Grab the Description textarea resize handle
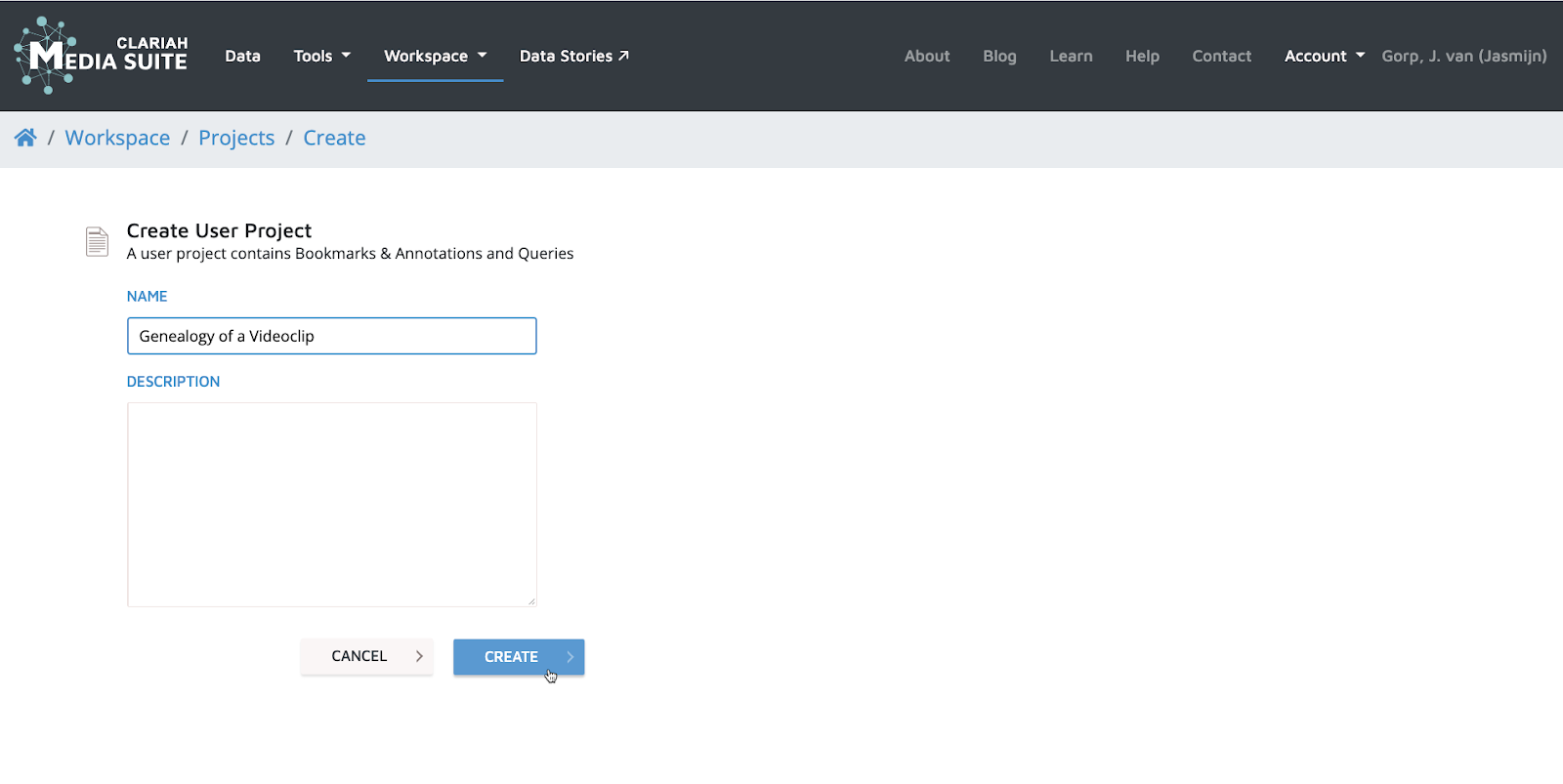The height and width of the screenshot is (784, 1563). point(531,601)
